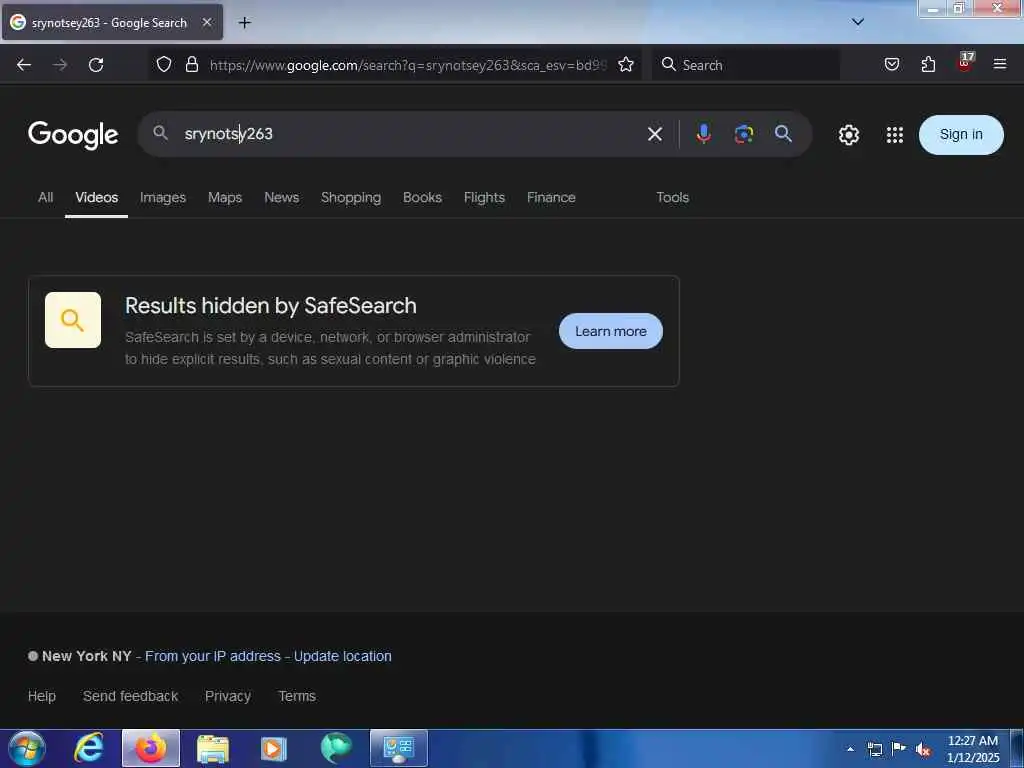The image size is (1024, 768).
Task: Open Windows Media Player from taskbar
Action: [x=274, y=749]
